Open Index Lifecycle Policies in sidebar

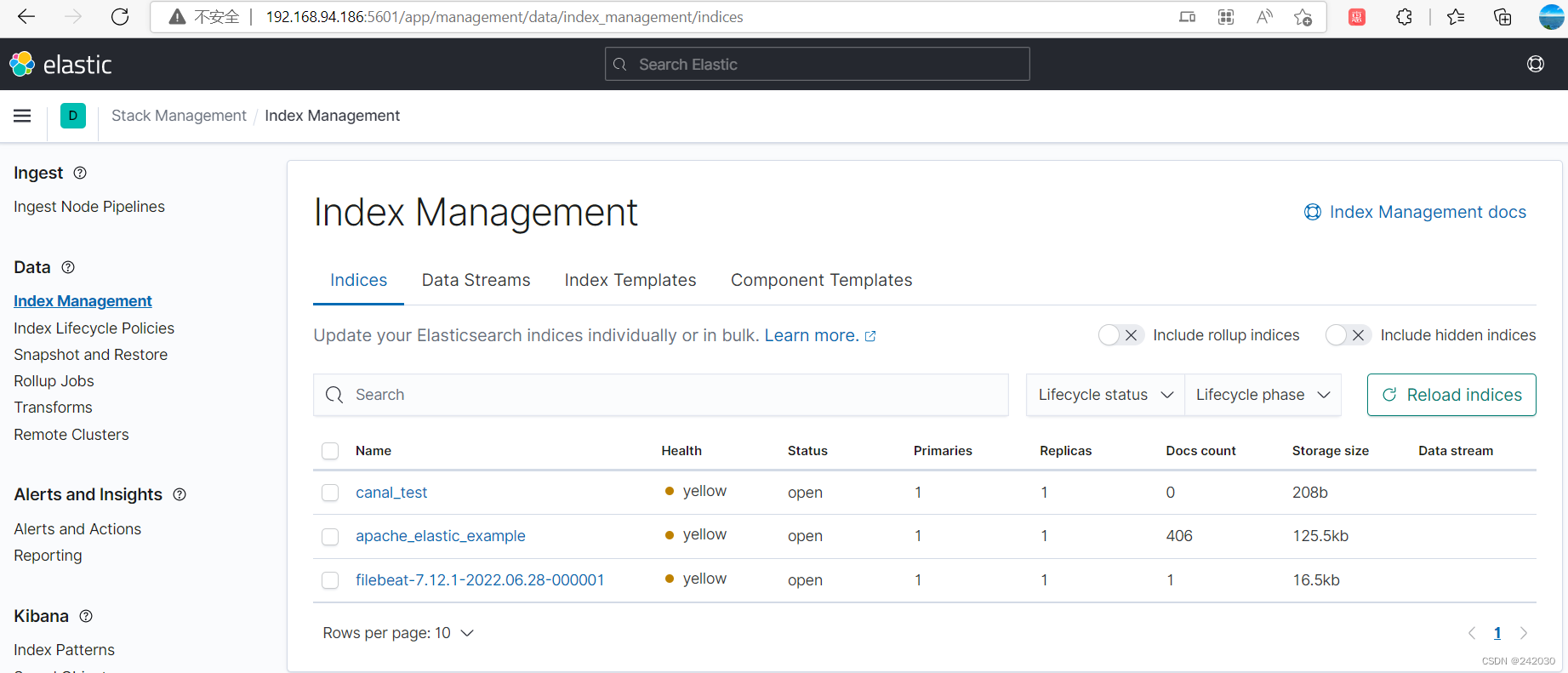coord(94,328)
